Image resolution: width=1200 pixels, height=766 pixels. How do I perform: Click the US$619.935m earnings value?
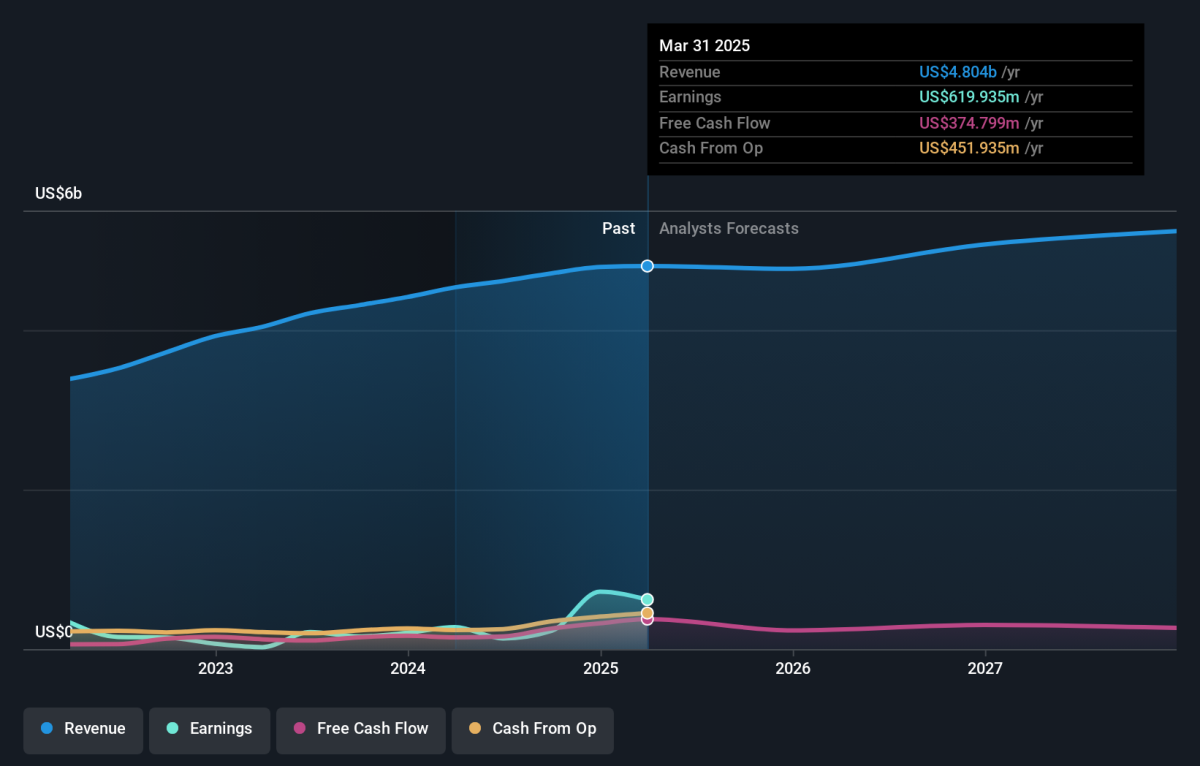pos(970,97)
